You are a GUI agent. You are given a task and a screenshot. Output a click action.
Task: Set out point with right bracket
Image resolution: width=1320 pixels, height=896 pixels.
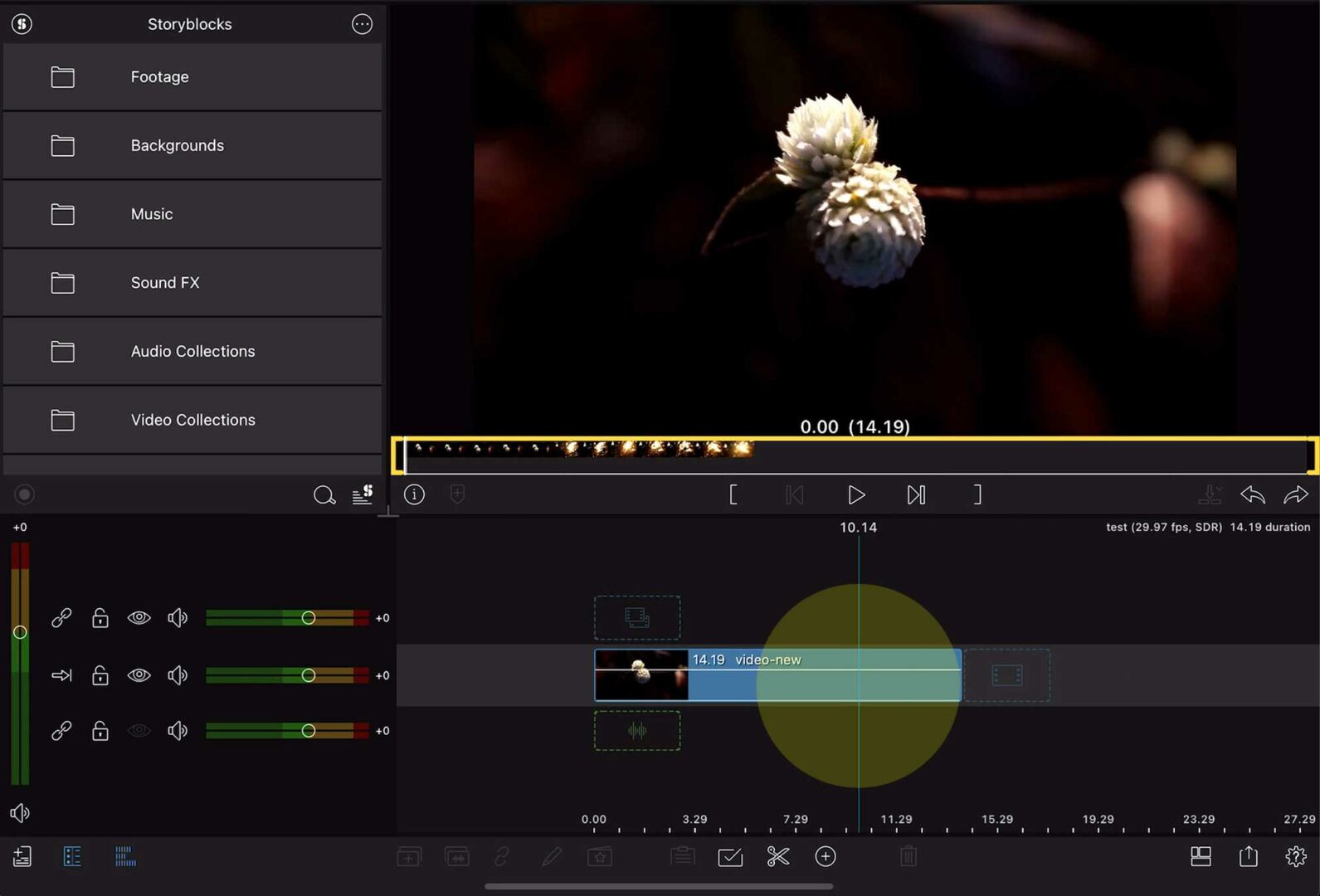coord(977,495)
